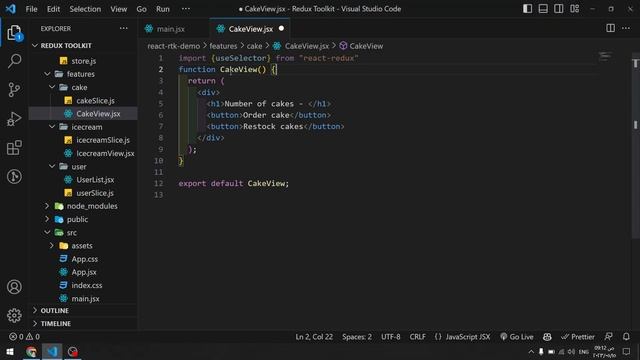Open the Go menu

point(141,9)
